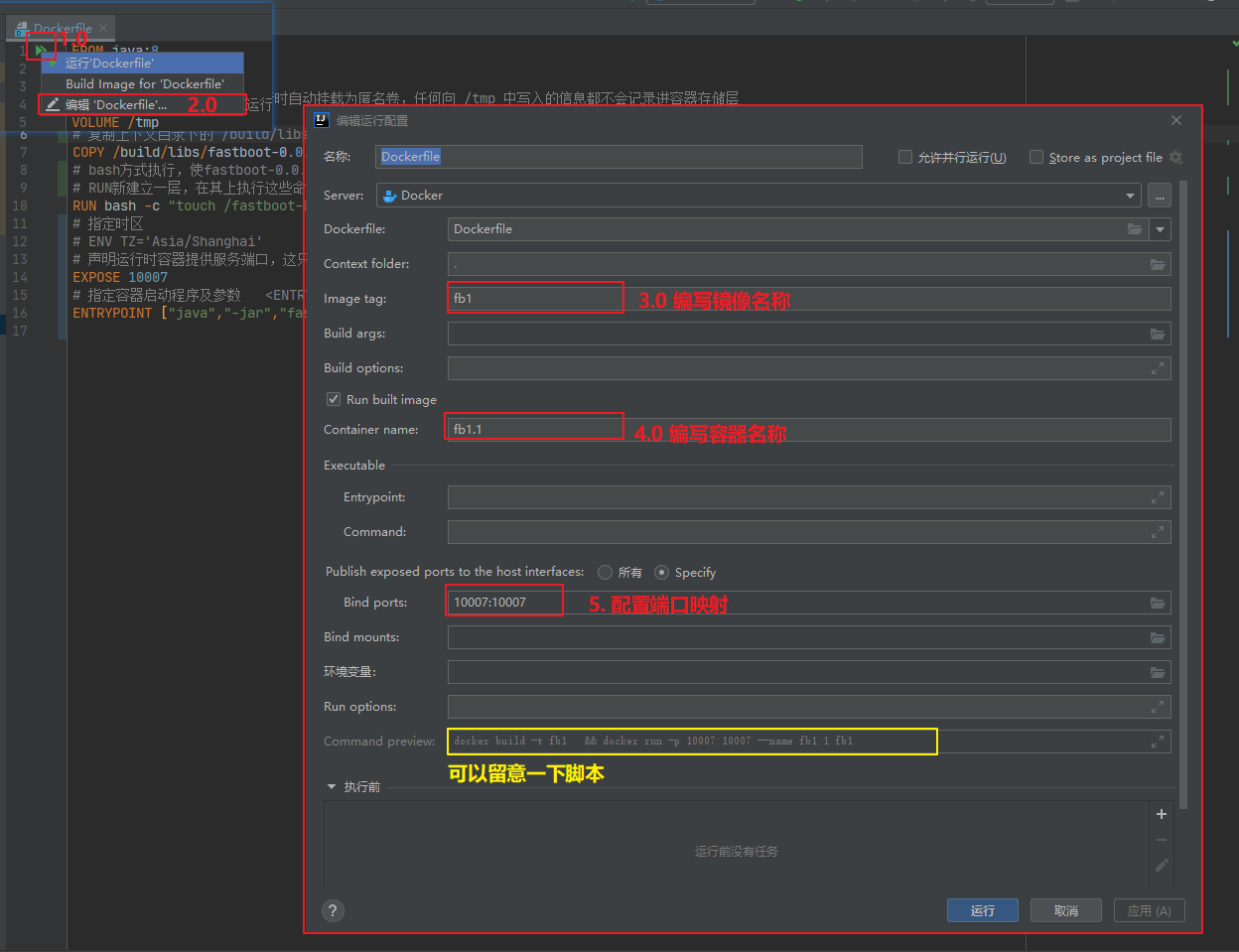Switch to the Dockerfile editor tab
1239x952 pixels.
[x=62, y=28]
